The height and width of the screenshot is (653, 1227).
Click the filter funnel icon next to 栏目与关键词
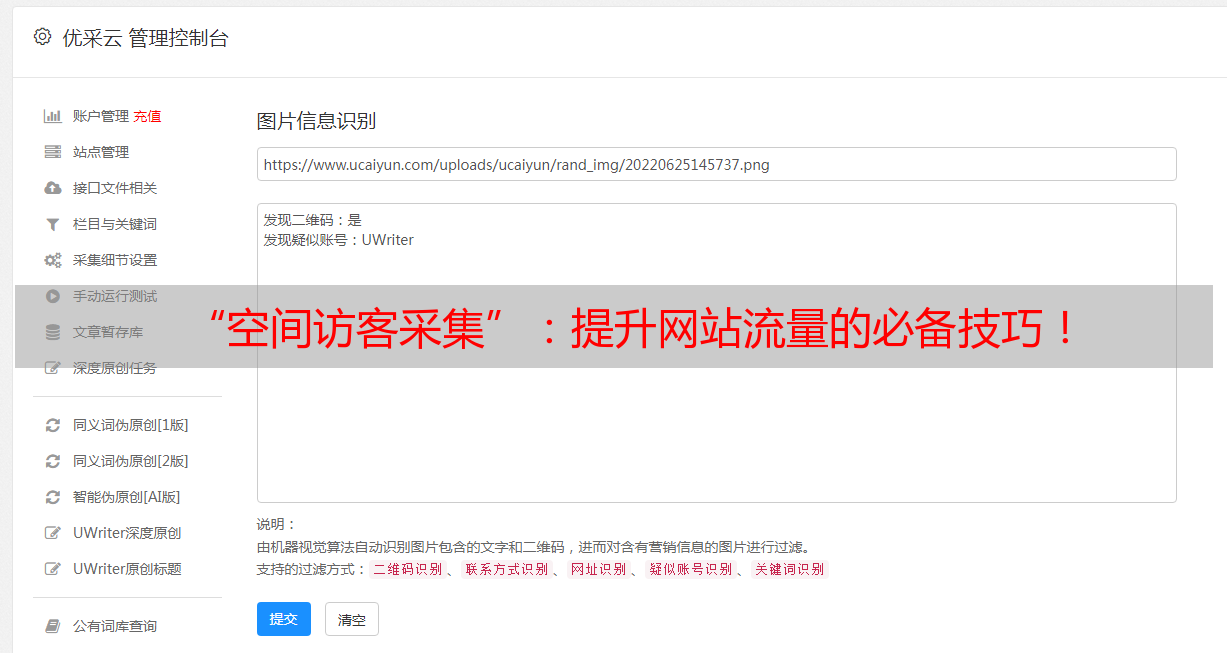coord(53,224)
